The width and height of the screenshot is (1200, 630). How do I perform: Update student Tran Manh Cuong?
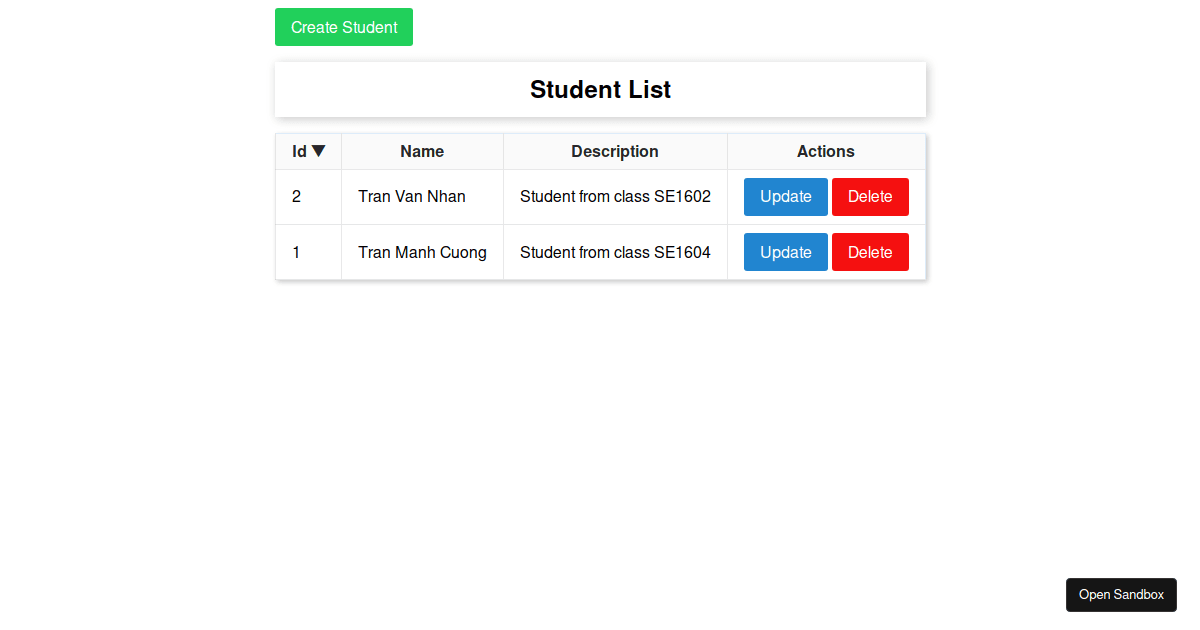(x=786, y=252)
